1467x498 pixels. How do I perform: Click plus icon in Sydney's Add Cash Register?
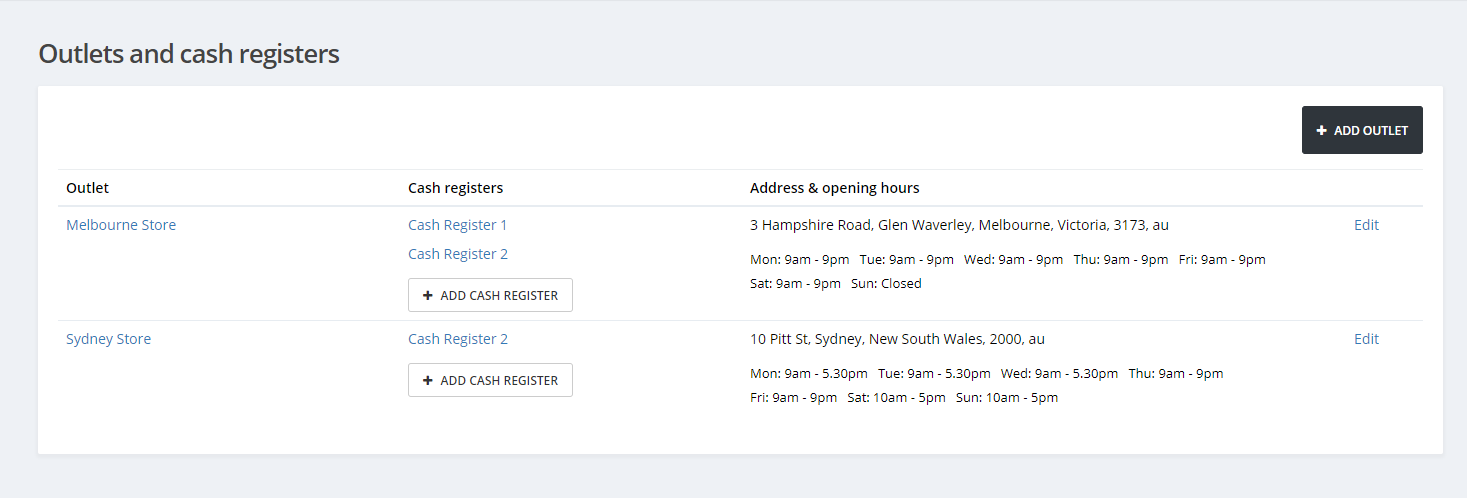(x=428, y=380)
